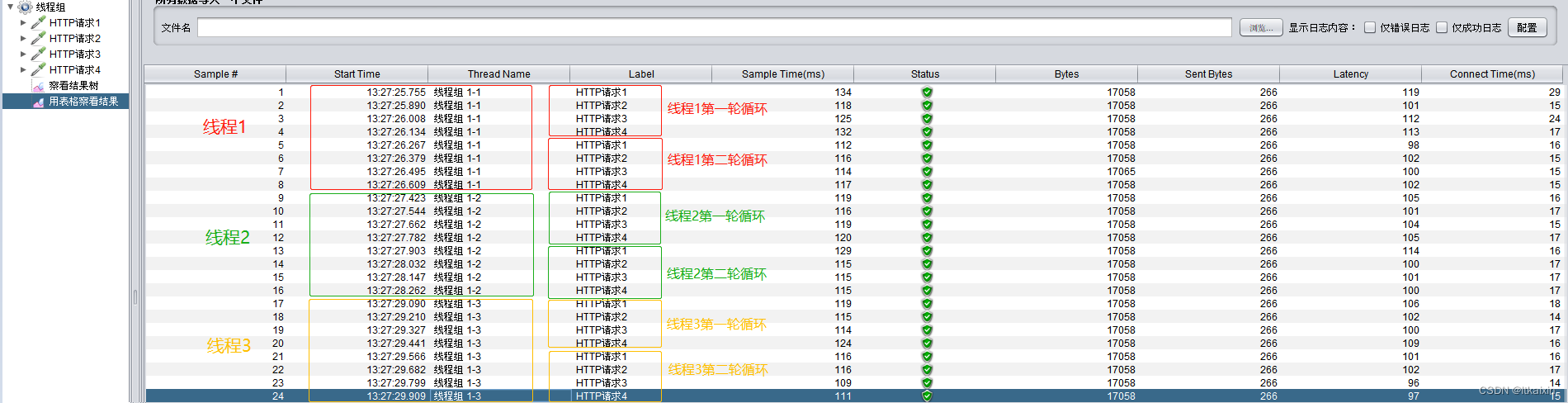Select HTTP请求1 in the tree
This screenshot has height=403, width=1568.
point(74,23)
